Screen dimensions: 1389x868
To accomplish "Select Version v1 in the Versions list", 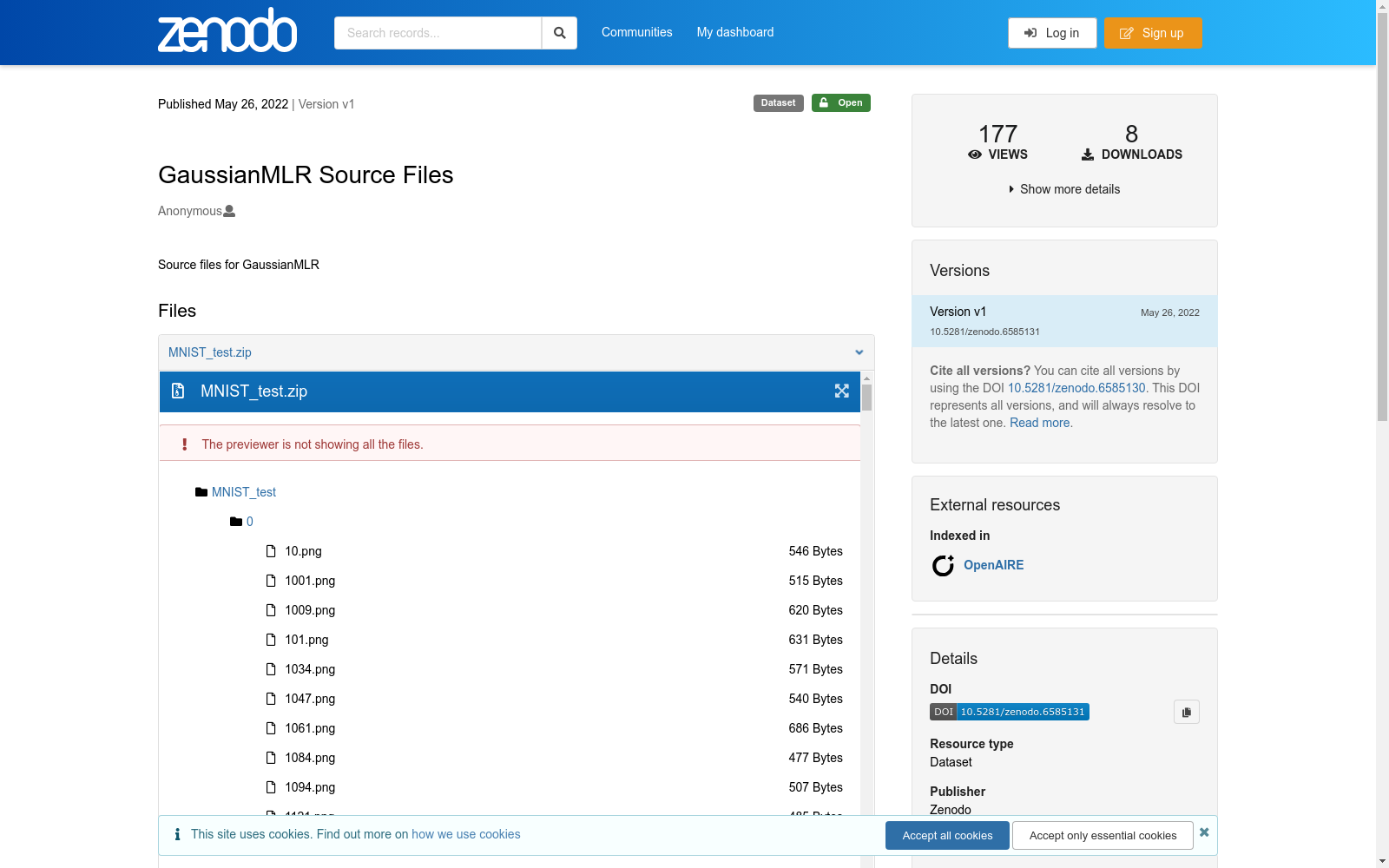I will [x=1064, y=321].
